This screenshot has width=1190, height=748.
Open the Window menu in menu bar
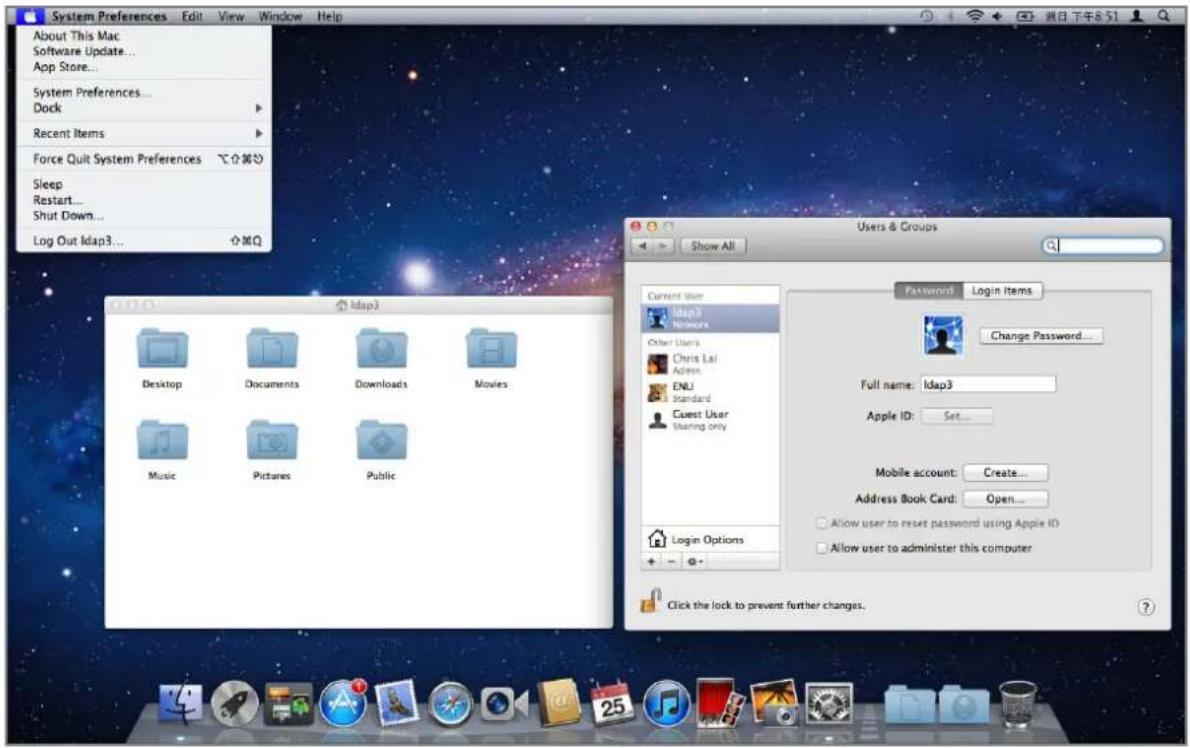(280, 16)
